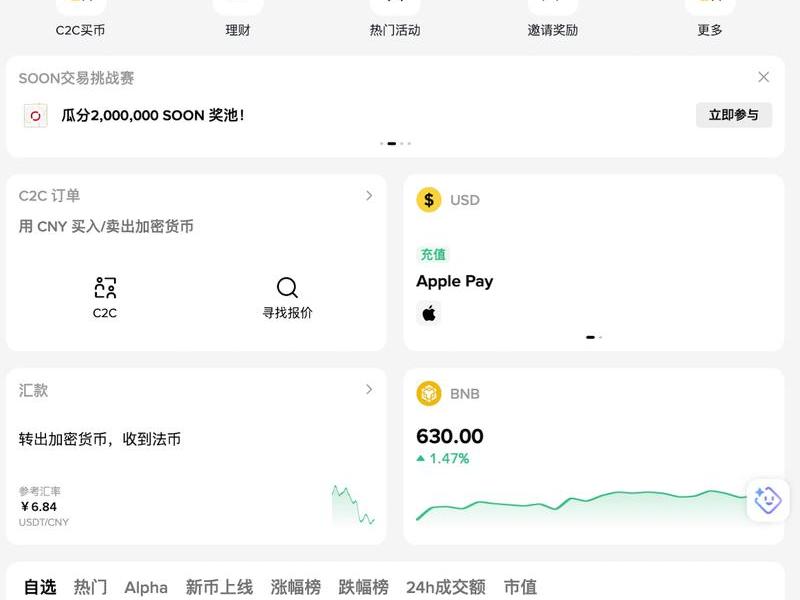Tap the ¥6.84 reference rate
800x600 pixels.
click(x=38, y=507)
